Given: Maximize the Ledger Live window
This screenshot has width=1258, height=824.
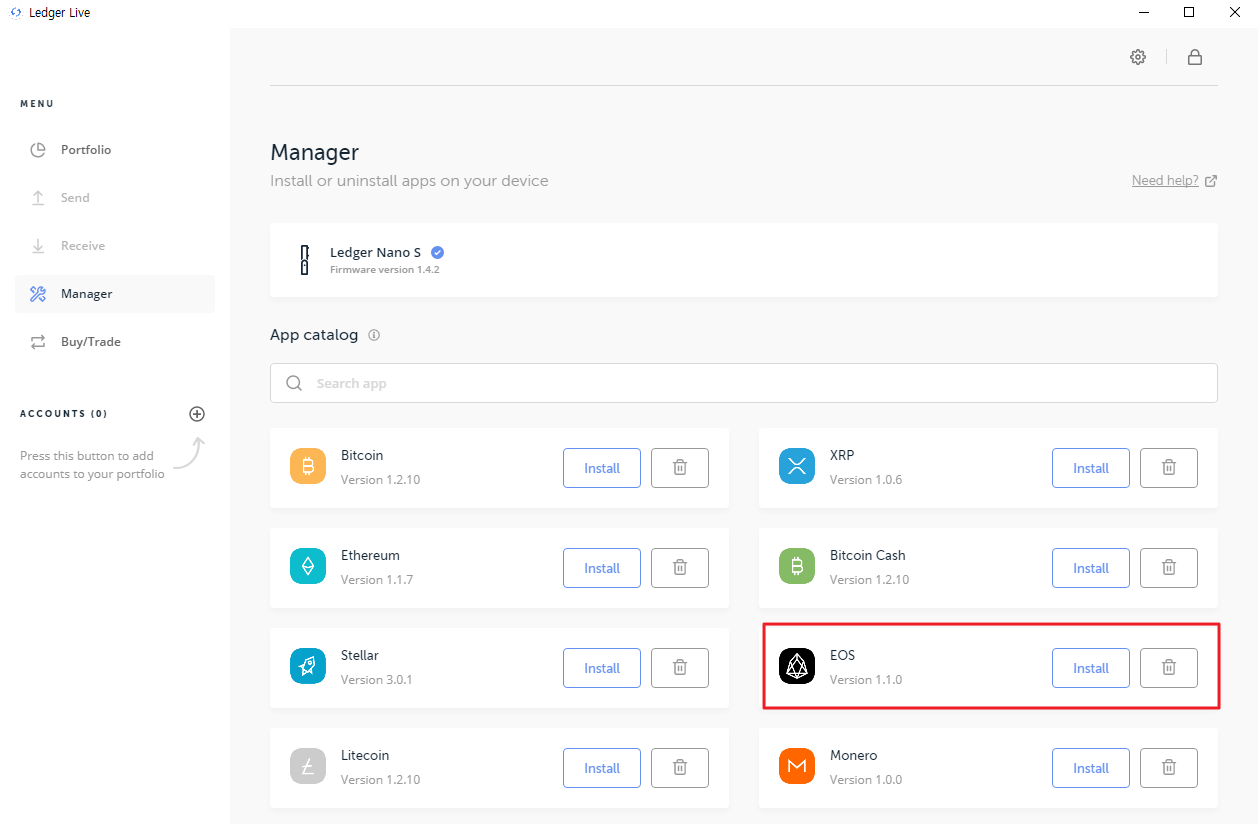Looking at the screenshot, I should coord(1189,13).
